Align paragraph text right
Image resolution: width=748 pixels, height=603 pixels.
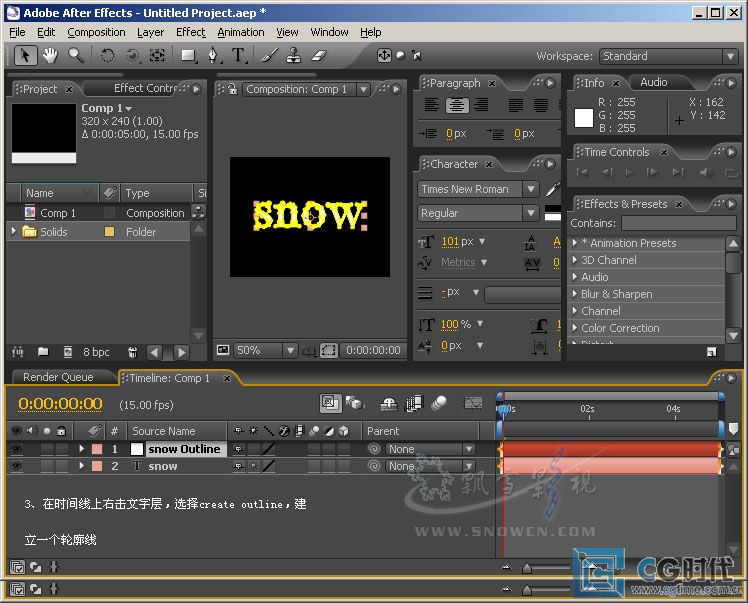[481, 104]
